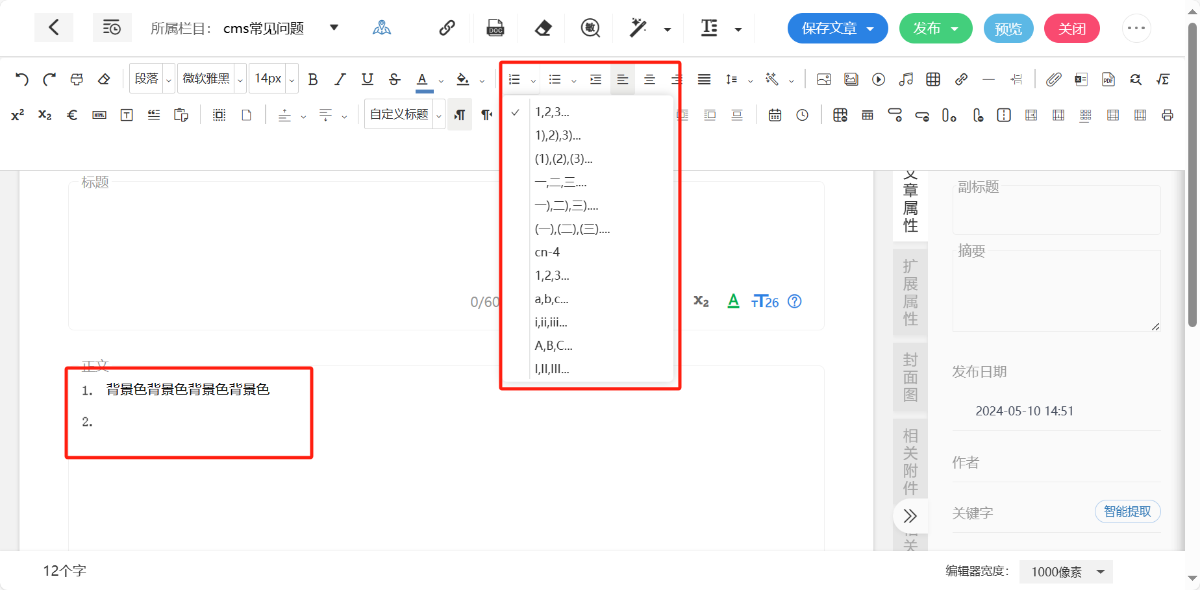The width and height of the screenshot is (1200, 590).
Task: Choose the (1),(2),(3)... numbering option
Action: tap(564, 159)
